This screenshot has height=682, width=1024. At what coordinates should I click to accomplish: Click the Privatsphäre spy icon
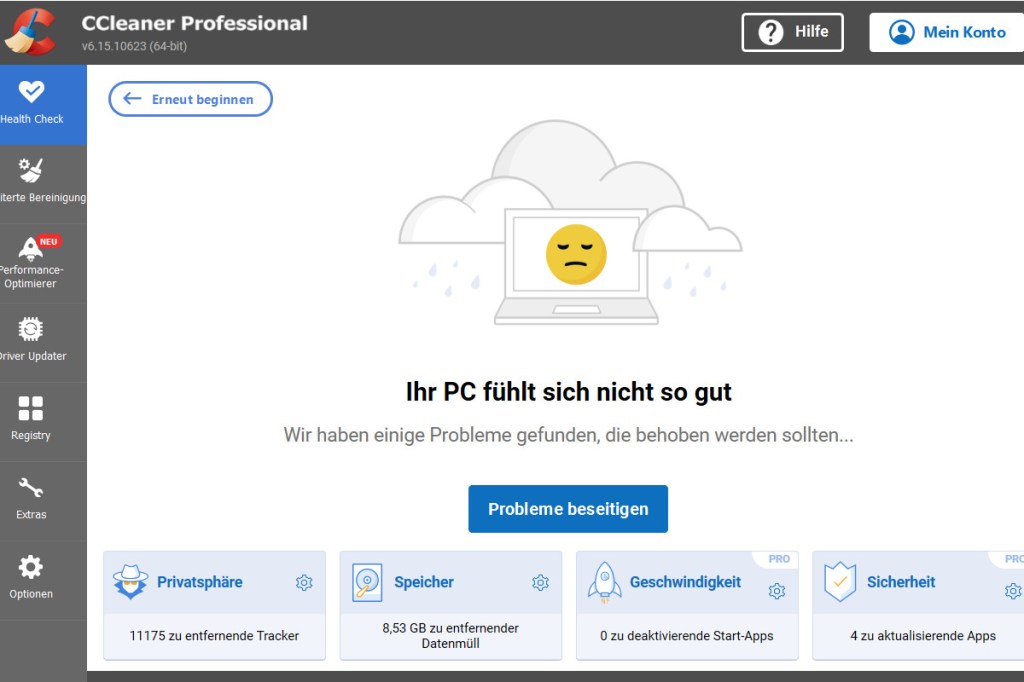(131, 581)
